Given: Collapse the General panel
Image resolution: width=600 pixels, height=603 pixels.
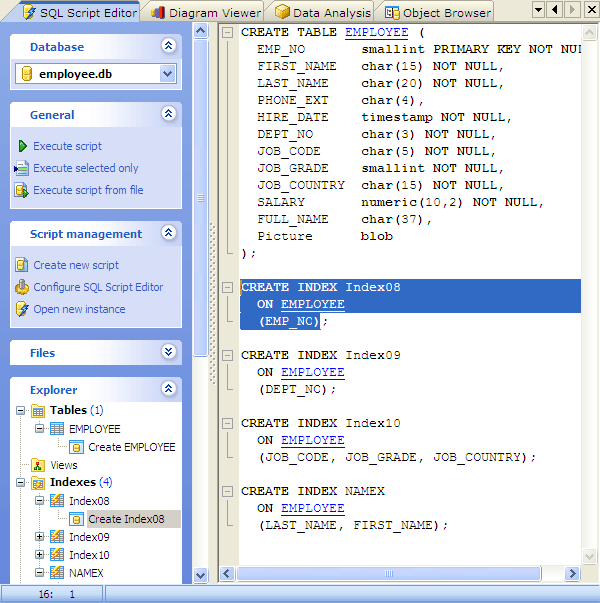Looking at the screenshot, I should click(x=168, y=114).
